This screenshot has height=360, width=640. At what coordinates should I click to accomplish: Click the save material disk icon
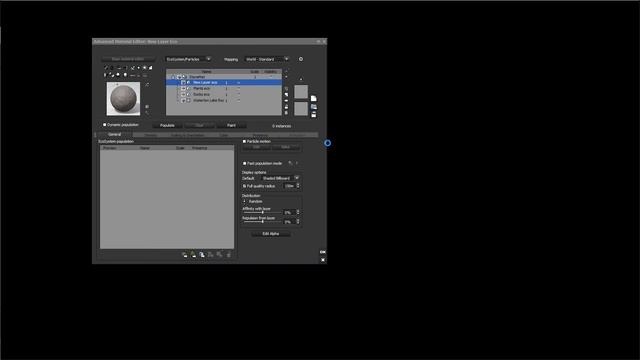point(313,115)
